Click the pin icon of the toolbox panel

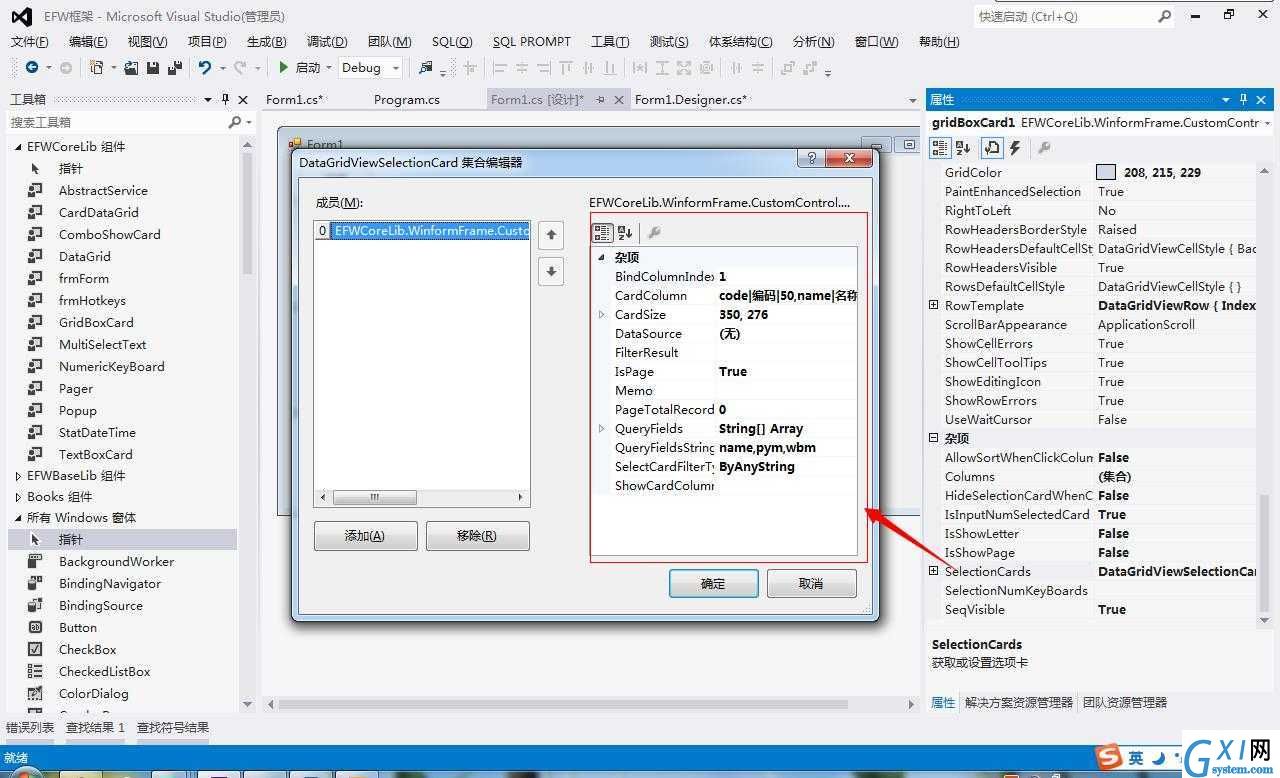226,99
